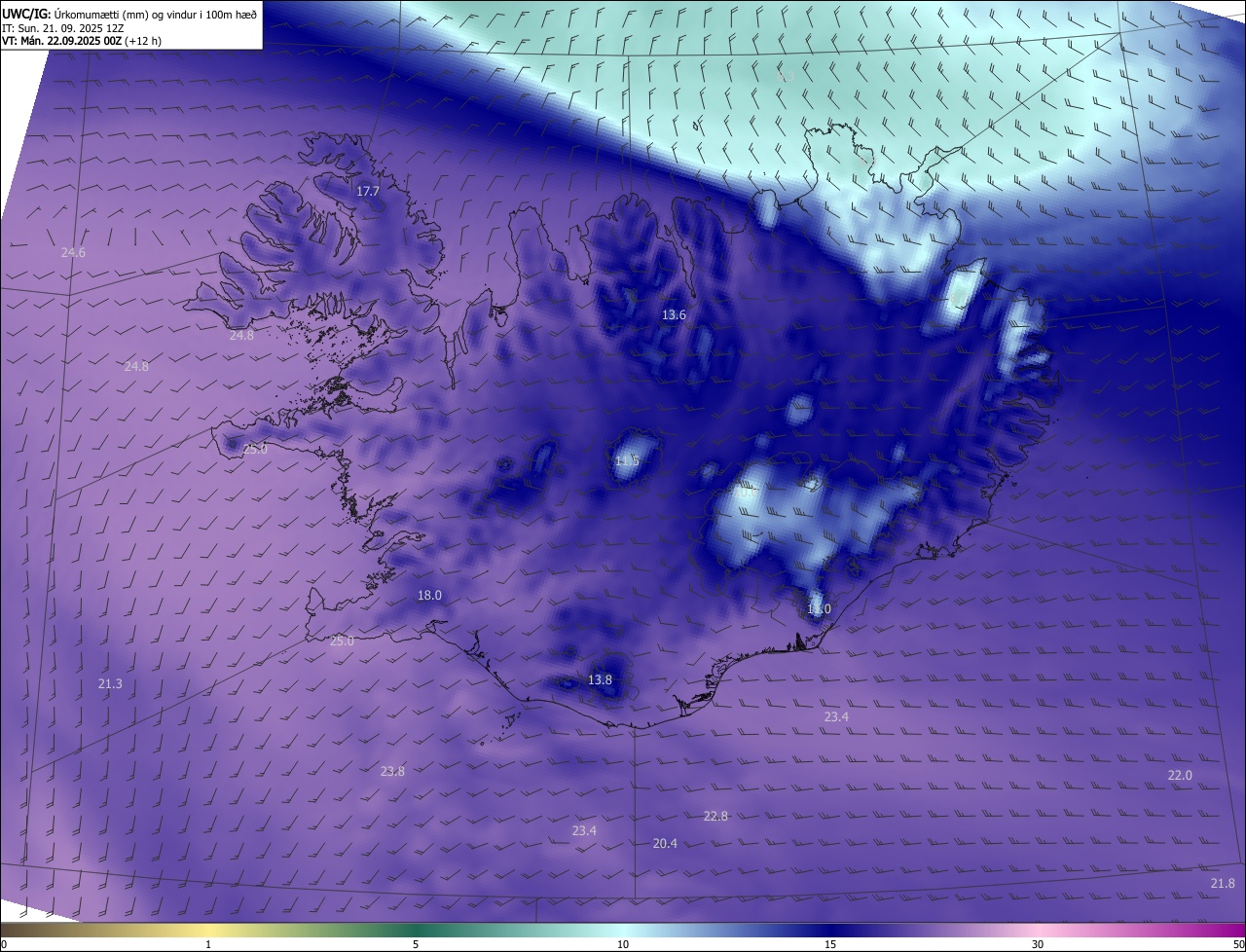Click the colorbar tick labeled 15

pos(830,944)
